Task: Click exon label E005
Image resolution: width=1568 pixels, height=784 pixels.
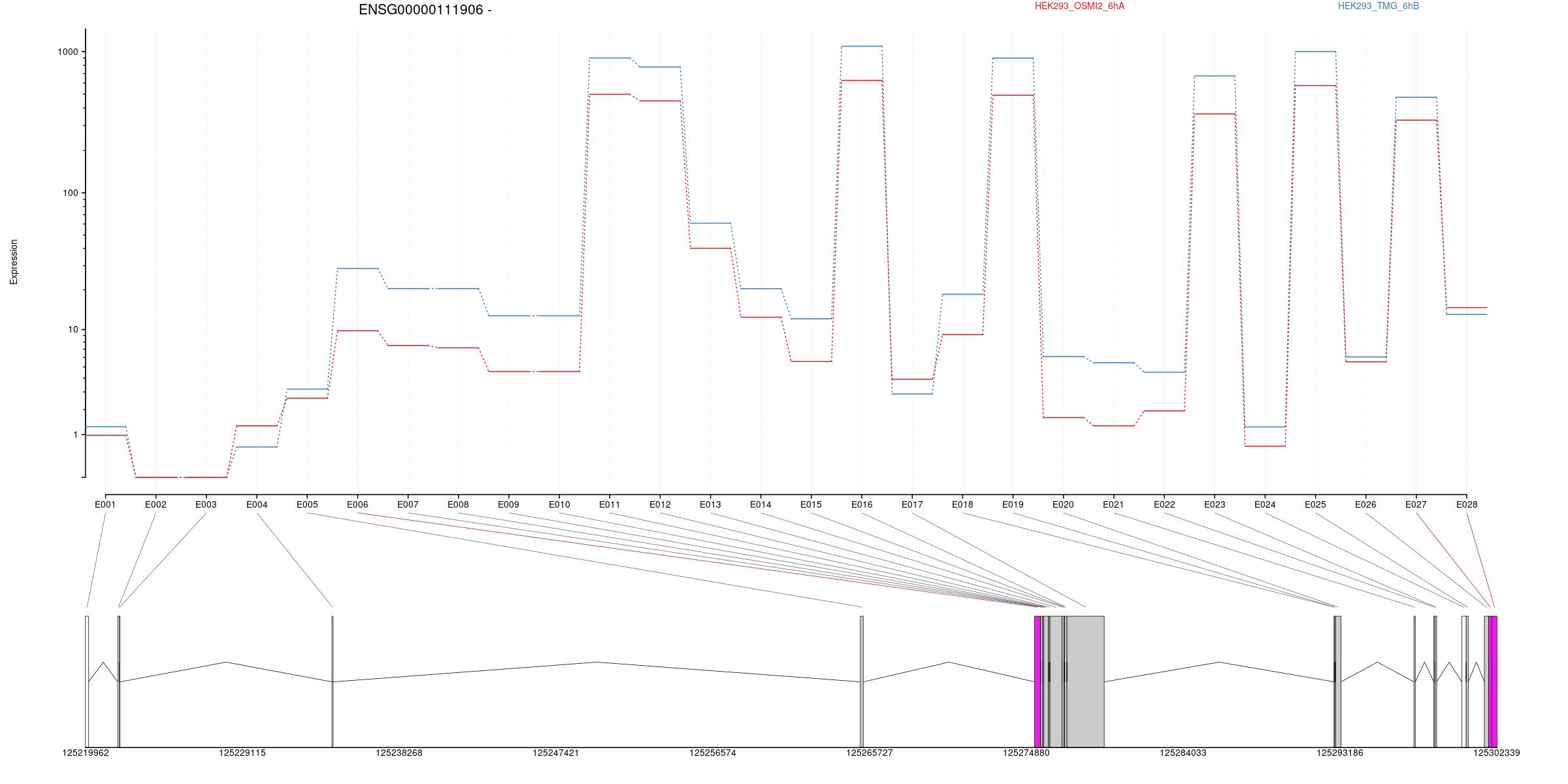Action: tap(307, 504)
